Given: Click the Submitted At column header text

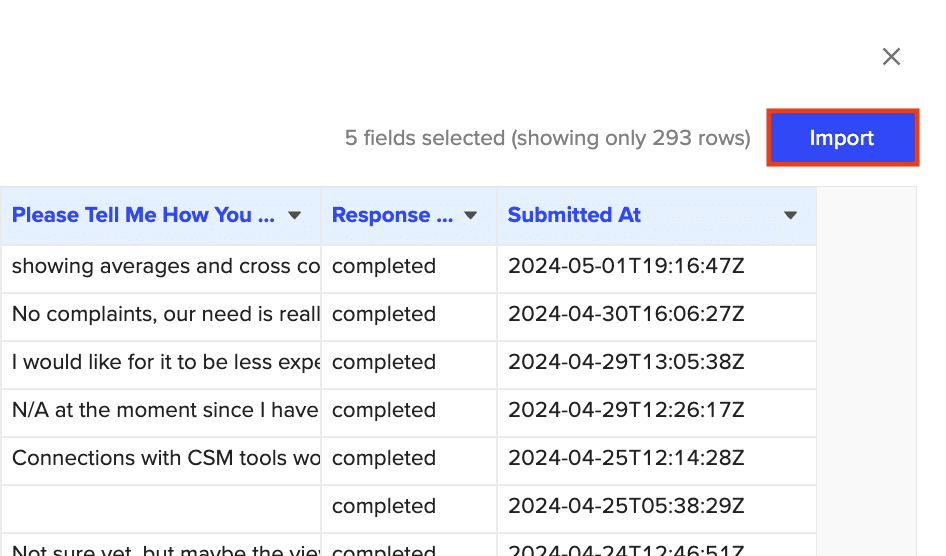Looking at the screenshot, I should 574,215.
